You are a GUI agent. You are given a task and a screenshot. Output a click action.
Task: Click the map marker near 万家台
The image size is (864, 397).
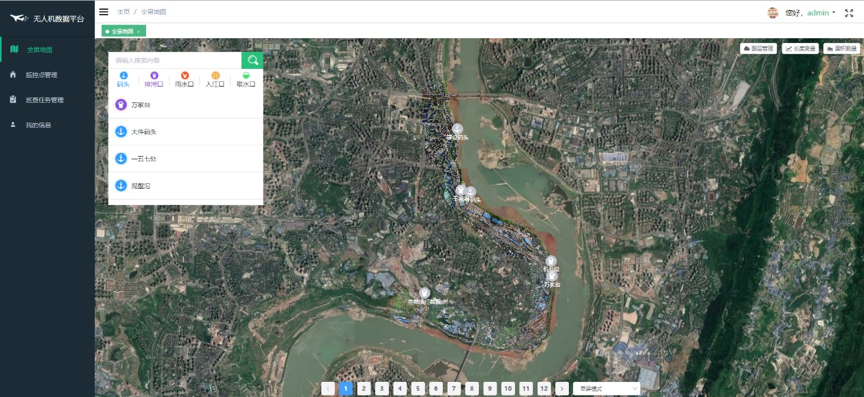click(552, 276)
